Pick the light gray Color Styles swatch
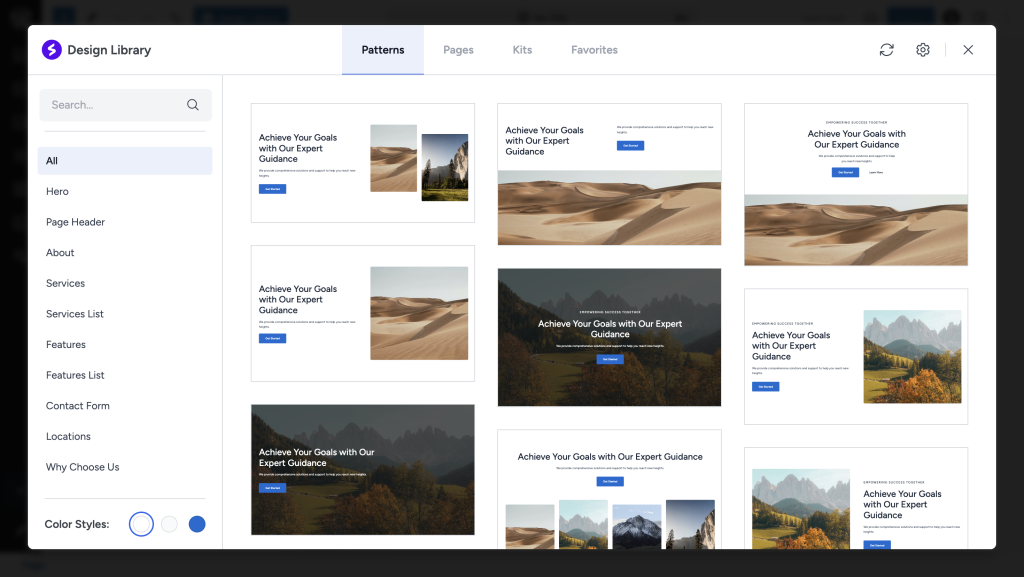Viewport: 1024px width, 577px height. pyautogui.click(x=169, y=523)
